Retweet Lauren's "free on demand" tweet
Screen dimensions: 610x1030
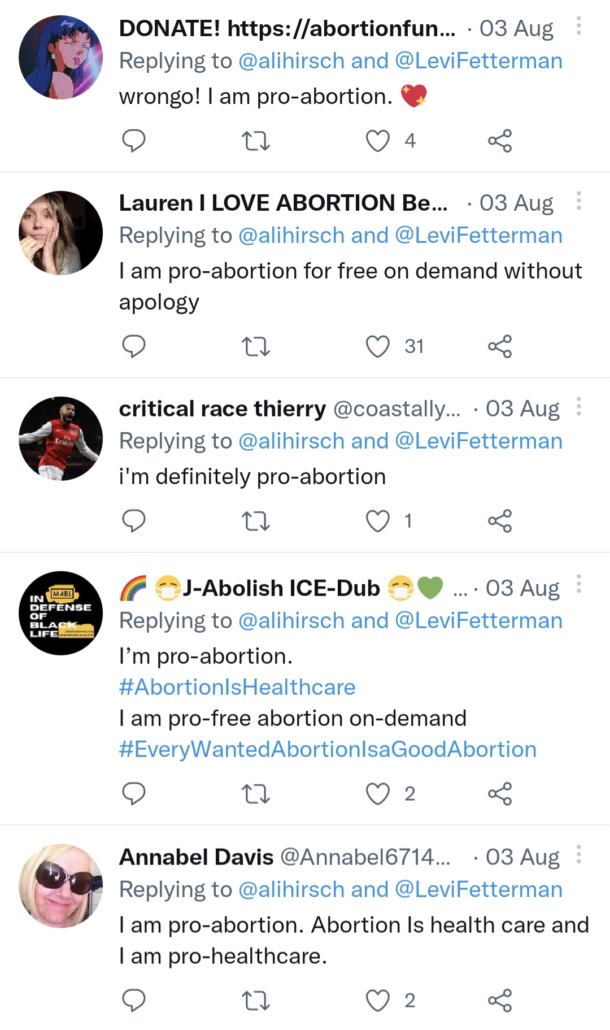pyautogui.click(x=256, y=346)
